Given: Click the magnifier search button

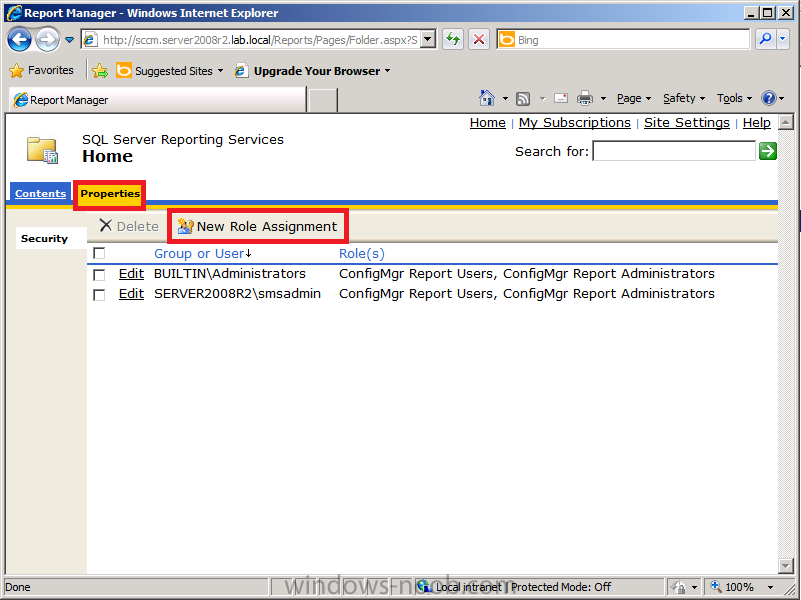Looking at the screenshot, I should [765, 39].
